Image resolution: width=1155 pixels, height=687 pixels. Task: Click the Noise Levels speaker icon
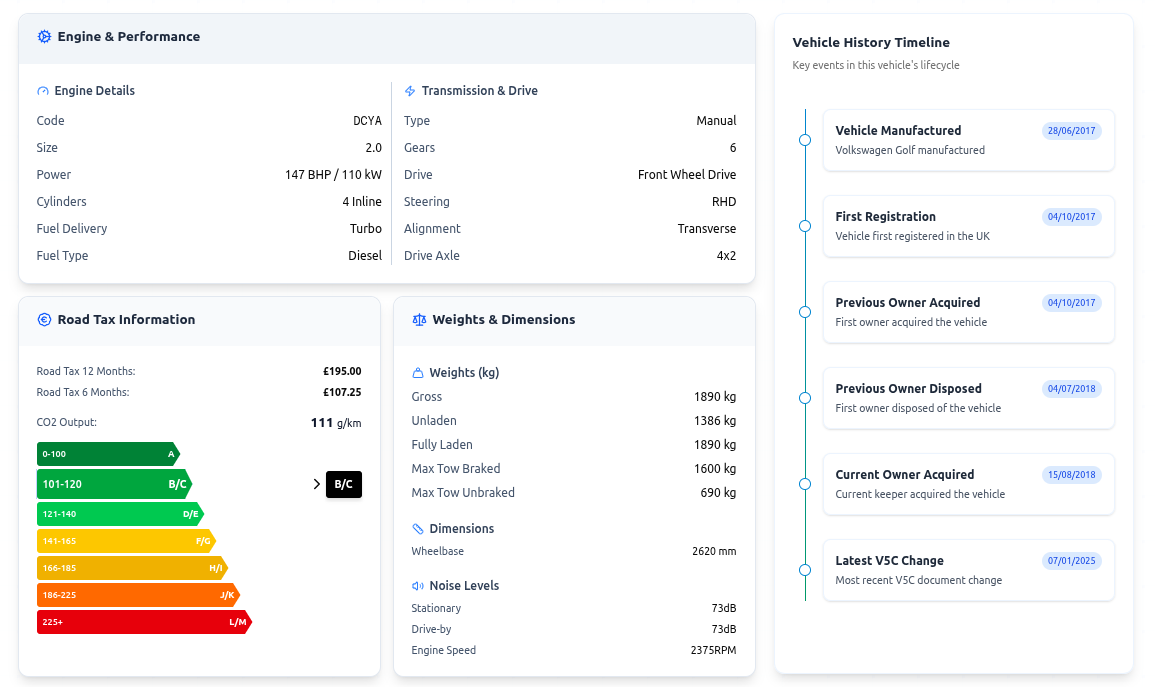coord(418,586)
